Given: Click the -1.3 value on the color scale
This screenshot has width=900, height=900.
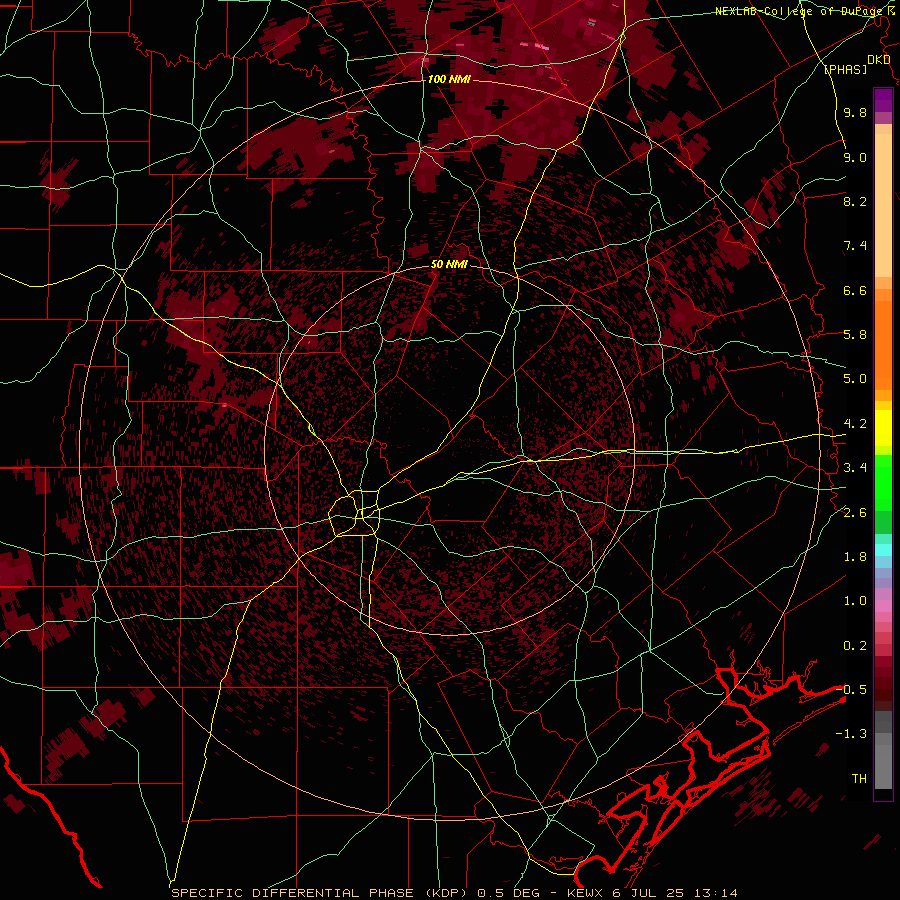Looking at the screenshot, I should click(852, 734).
